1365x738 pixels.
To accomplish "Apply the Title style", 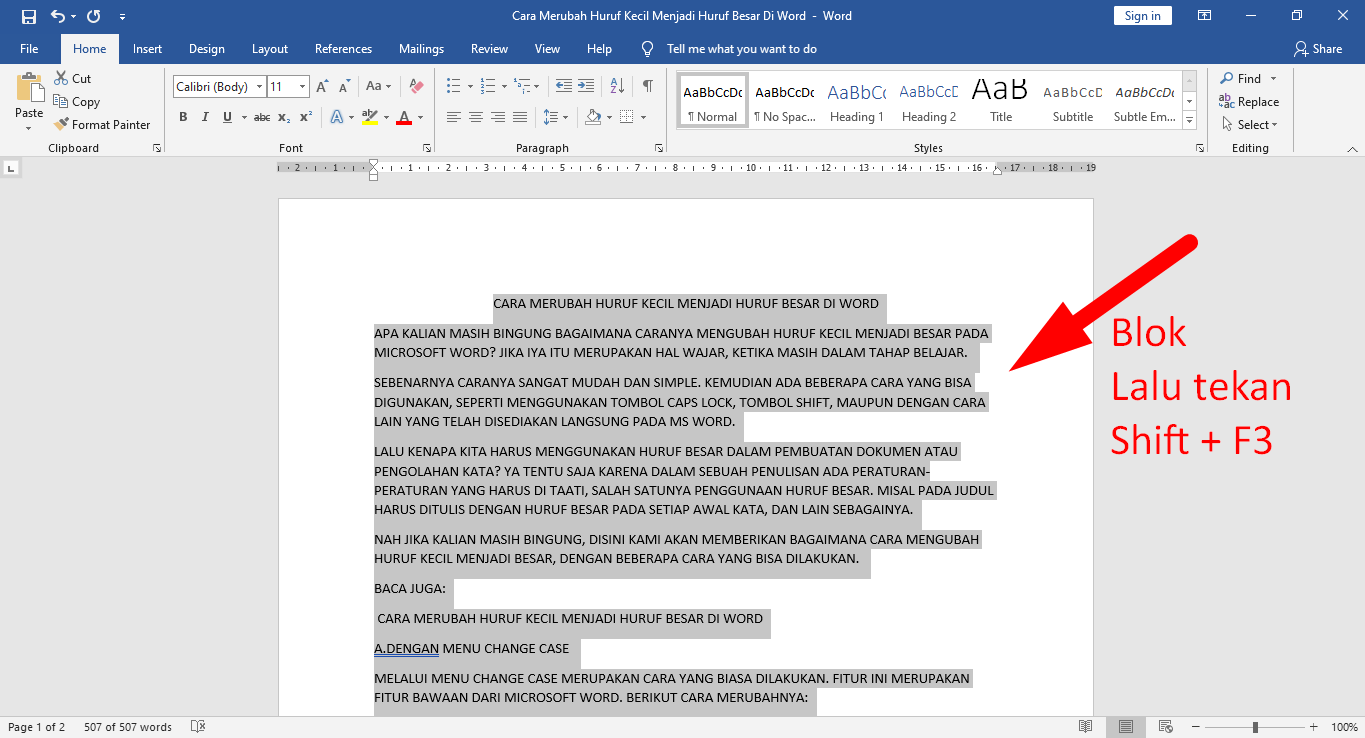I will coord(1001,101).
